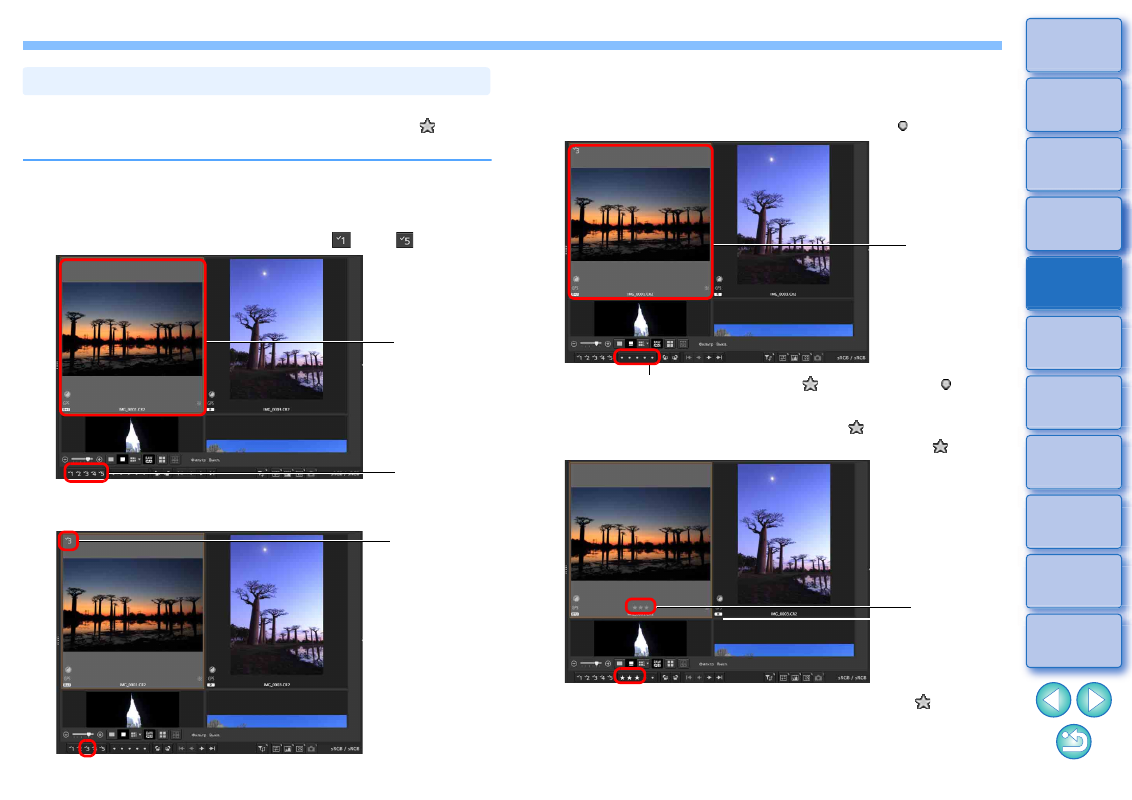The width and height of the screenshot is (1132, 800).
Task: Adjust thumbnail size slider in upper-right screenshot
Action: point(591,344)
